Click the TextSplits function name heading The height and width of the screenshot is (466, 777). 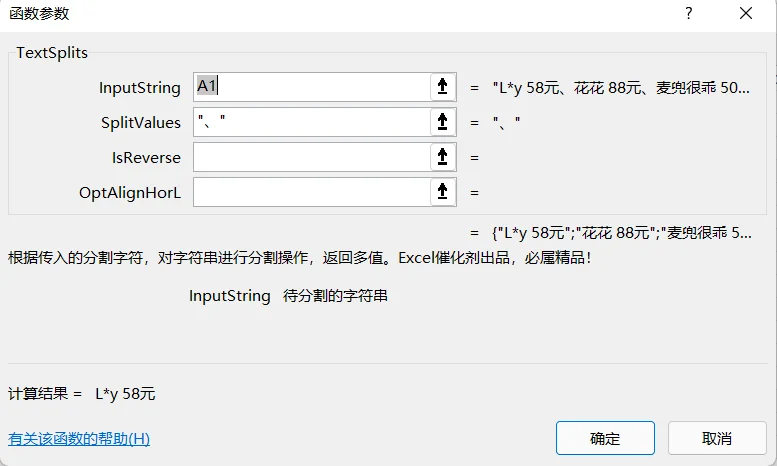(x=52, y=53)
